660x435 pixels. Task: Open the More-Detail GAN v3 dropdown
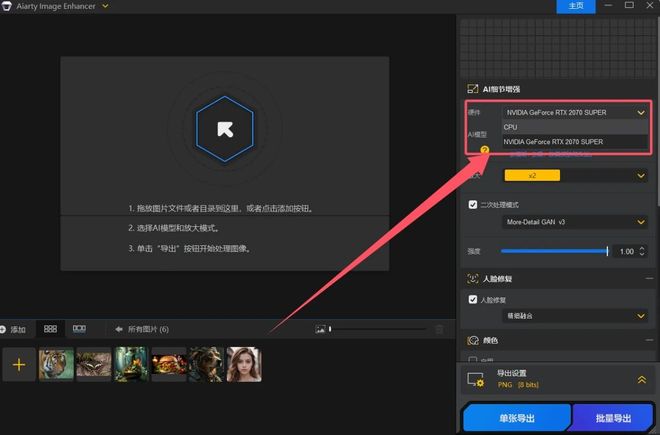click(575, 222)
